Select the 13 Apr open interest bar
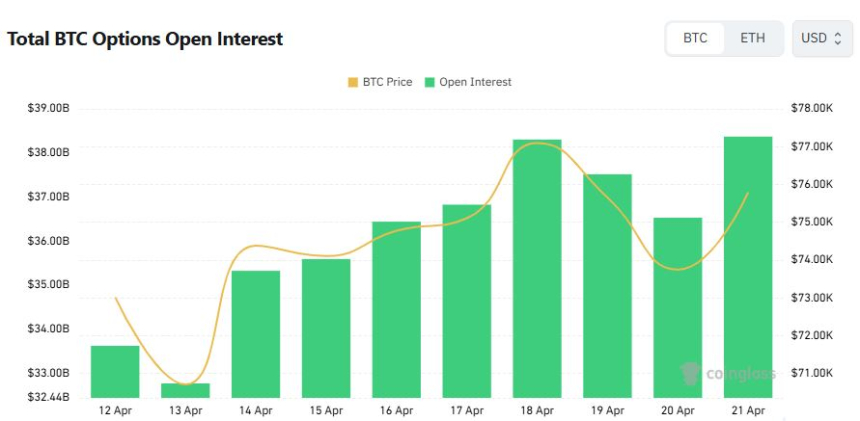860x421 pixels. click(186, 390)
